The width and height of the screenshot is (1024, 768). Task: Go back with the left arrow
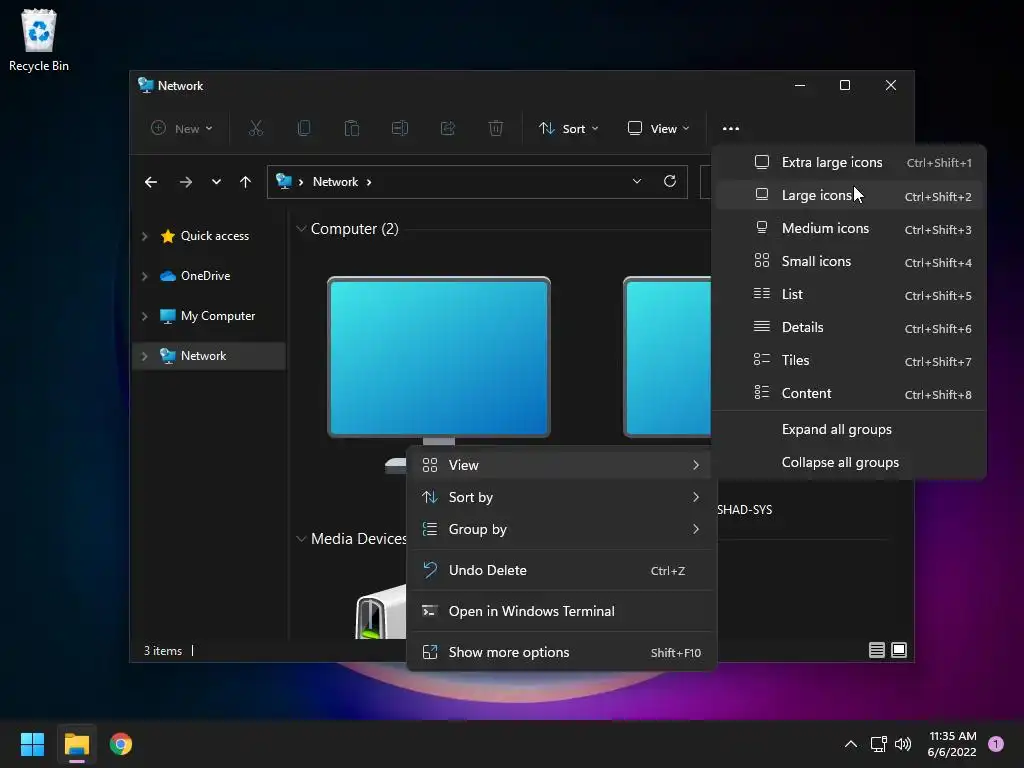pos(151,182)
